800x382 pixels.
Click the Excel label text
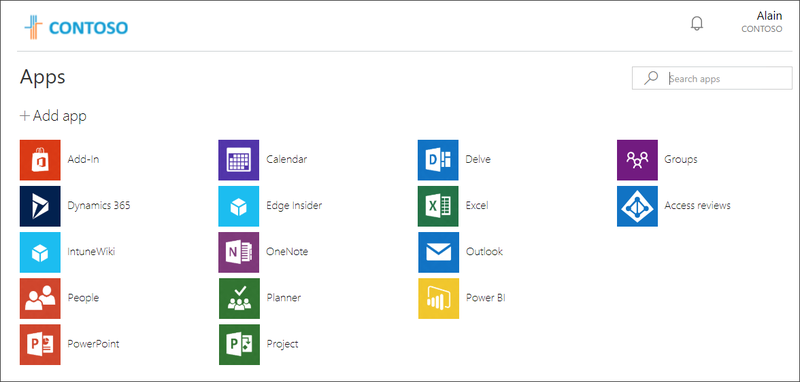477,206
